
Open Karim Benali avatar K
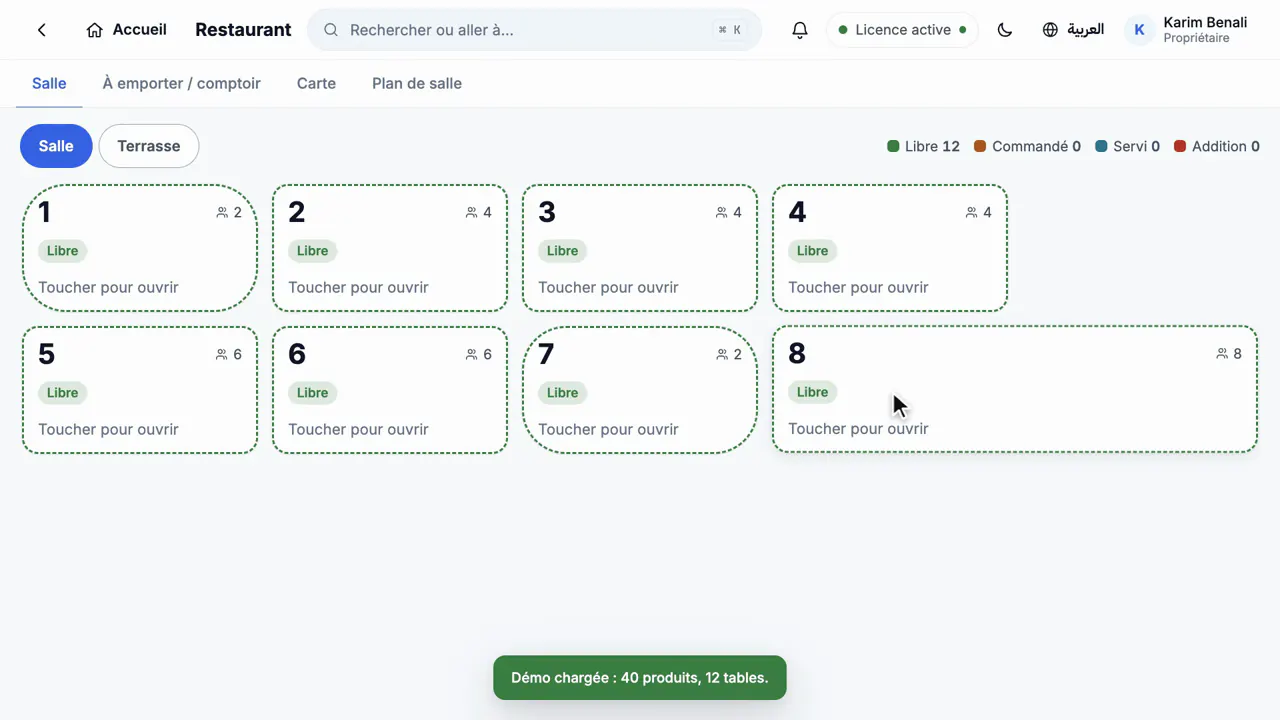[x=1139, y=30]
